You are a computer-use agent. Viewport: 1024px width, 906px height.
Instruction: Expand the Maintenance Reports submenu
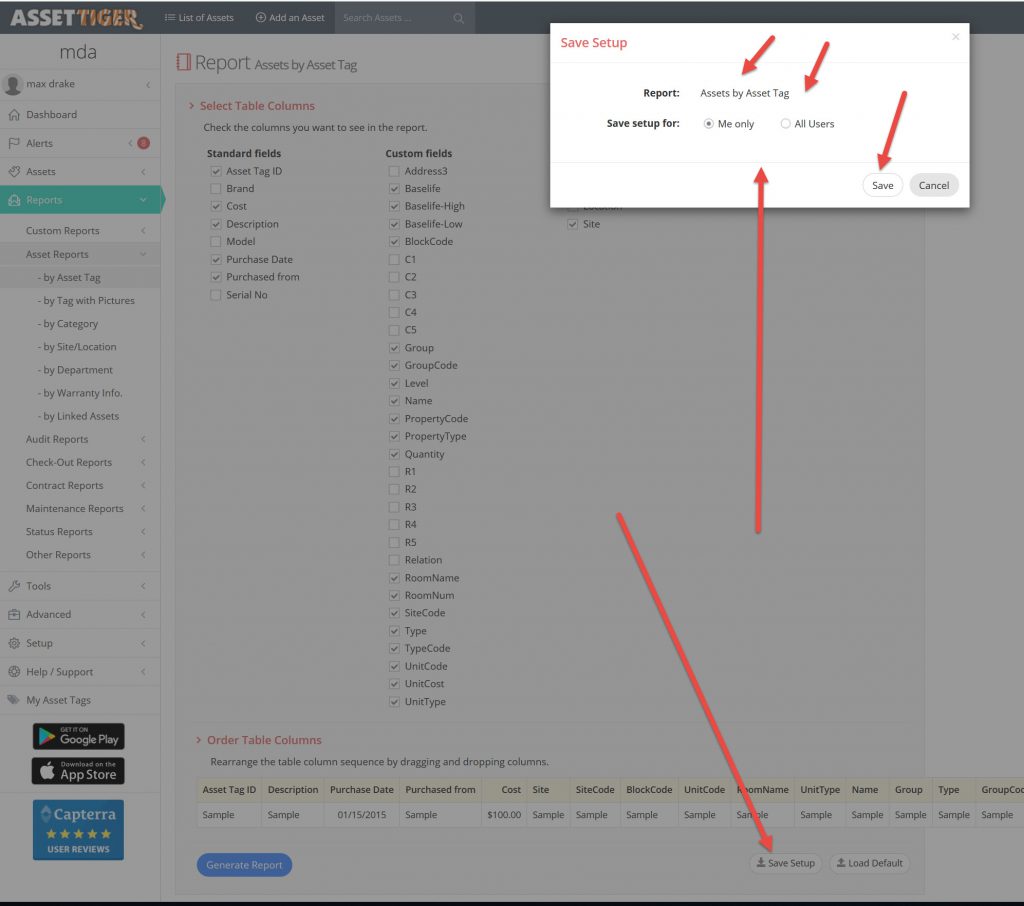[75, 509]
